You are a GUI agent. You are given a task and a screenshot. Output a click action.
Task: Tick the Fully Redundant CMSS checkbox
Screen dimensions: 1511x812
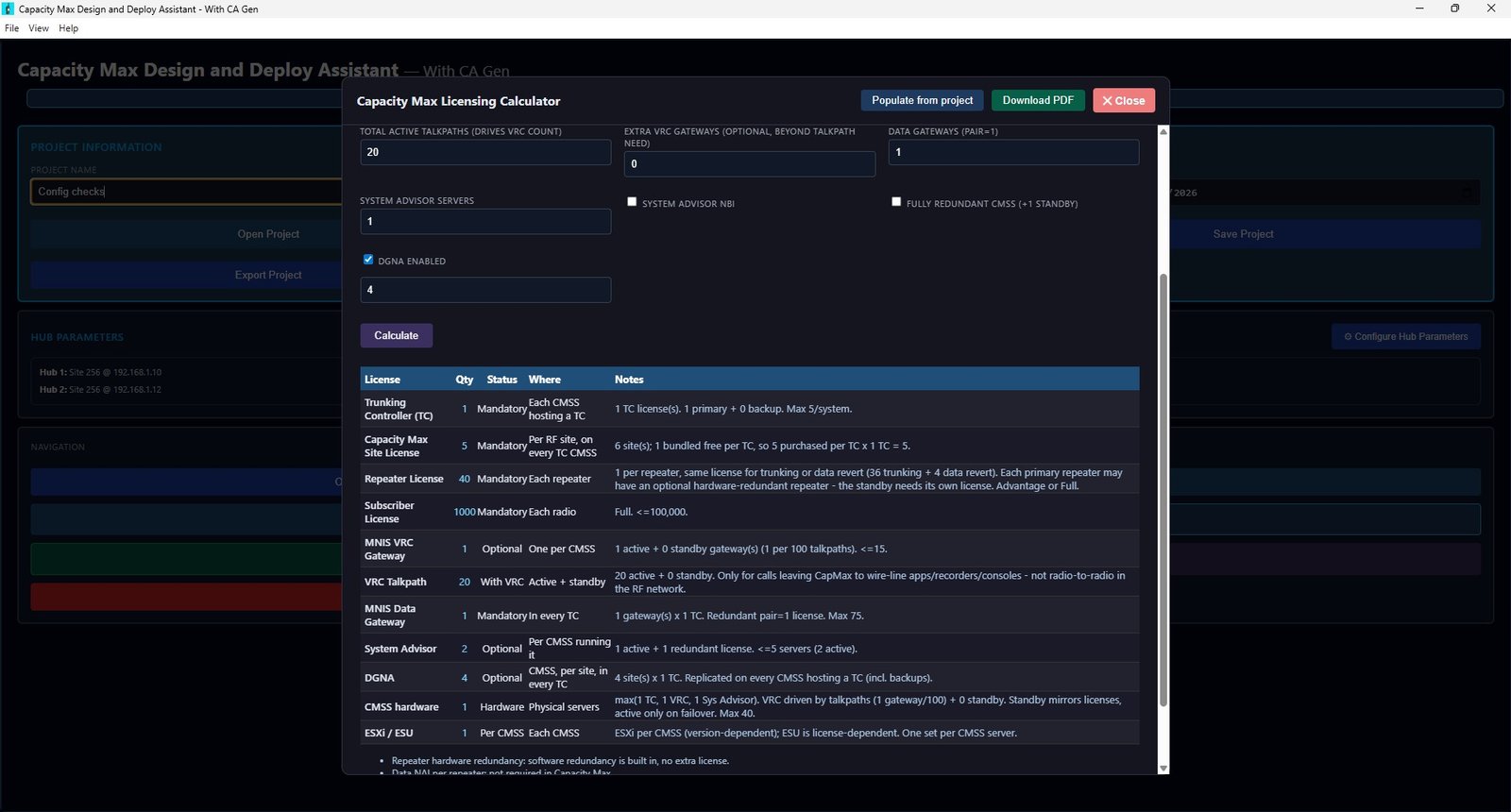(x=896, y=202)
